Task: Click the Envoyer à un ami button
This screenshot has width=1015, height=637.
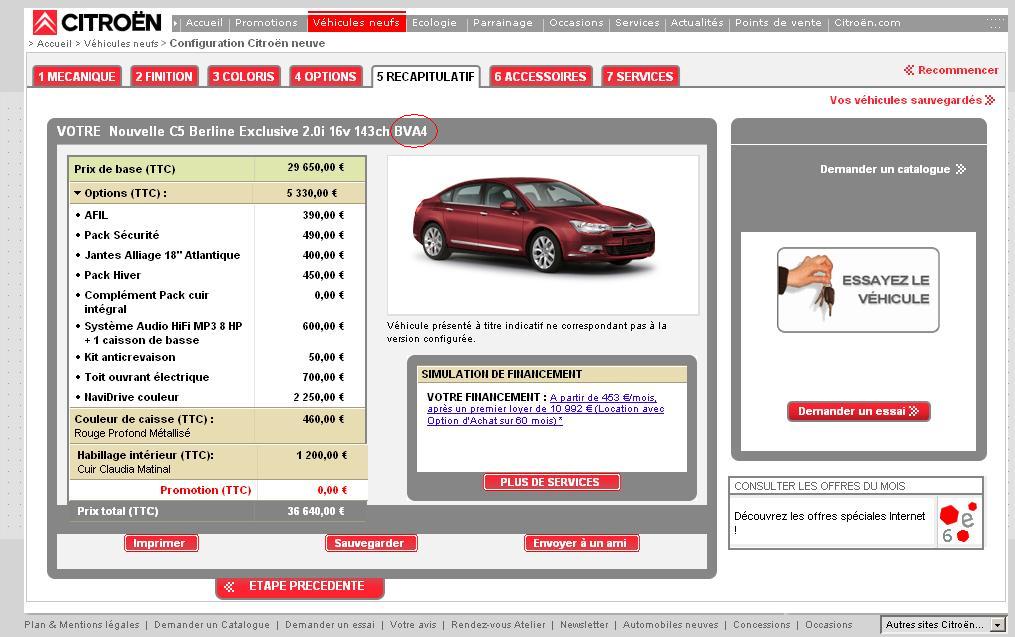Action: (581, 543)
